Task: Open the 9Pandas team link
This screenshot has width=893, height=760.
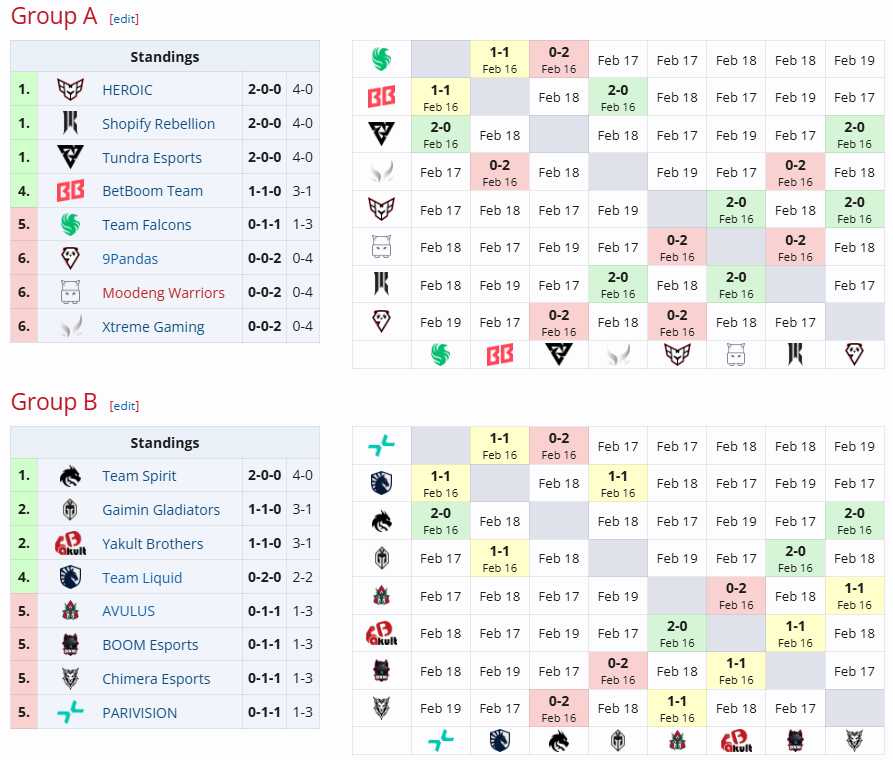Action: (x=130, y=259)
